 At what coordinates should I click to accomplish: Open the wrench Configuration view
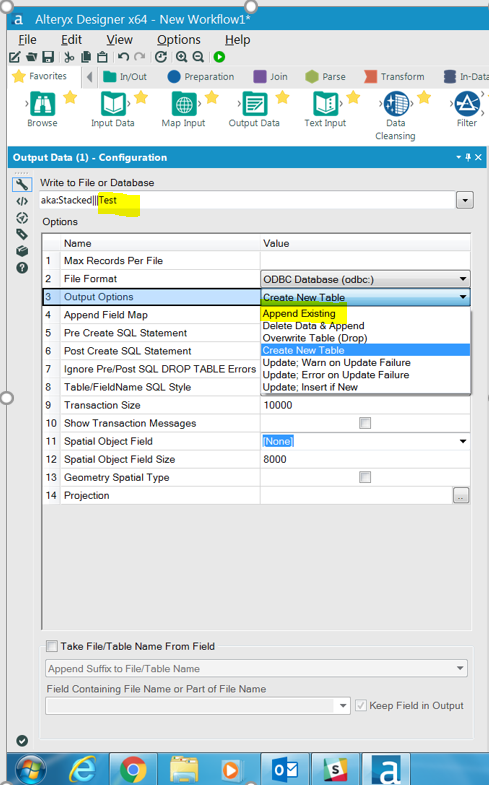pyautogui.click(x=22, y=184)
